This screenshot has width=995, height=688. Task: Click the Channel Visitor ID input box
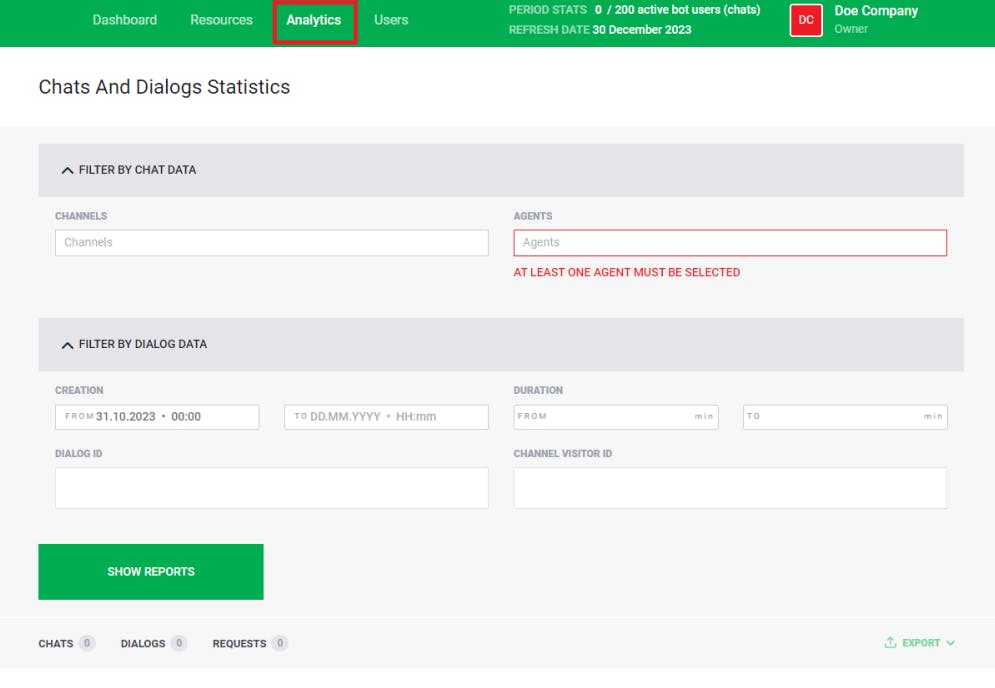(x=730, y=488)
